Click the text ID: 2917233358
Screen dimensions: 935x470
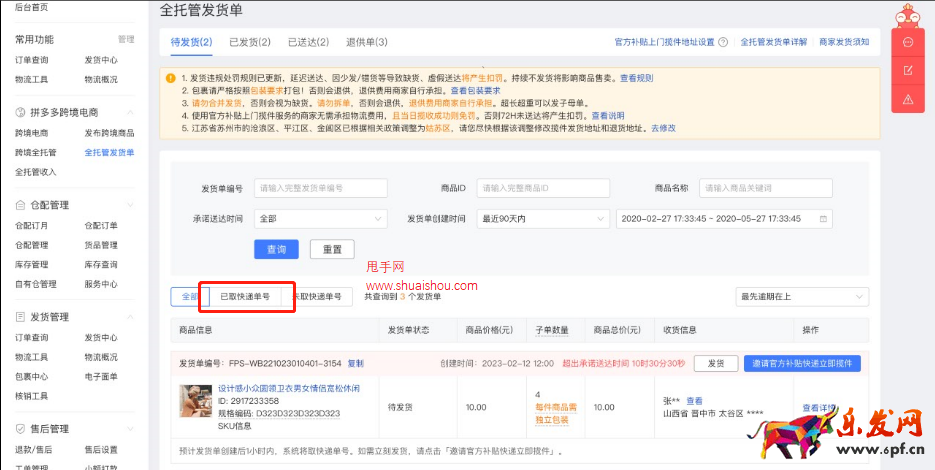[249, 401]
